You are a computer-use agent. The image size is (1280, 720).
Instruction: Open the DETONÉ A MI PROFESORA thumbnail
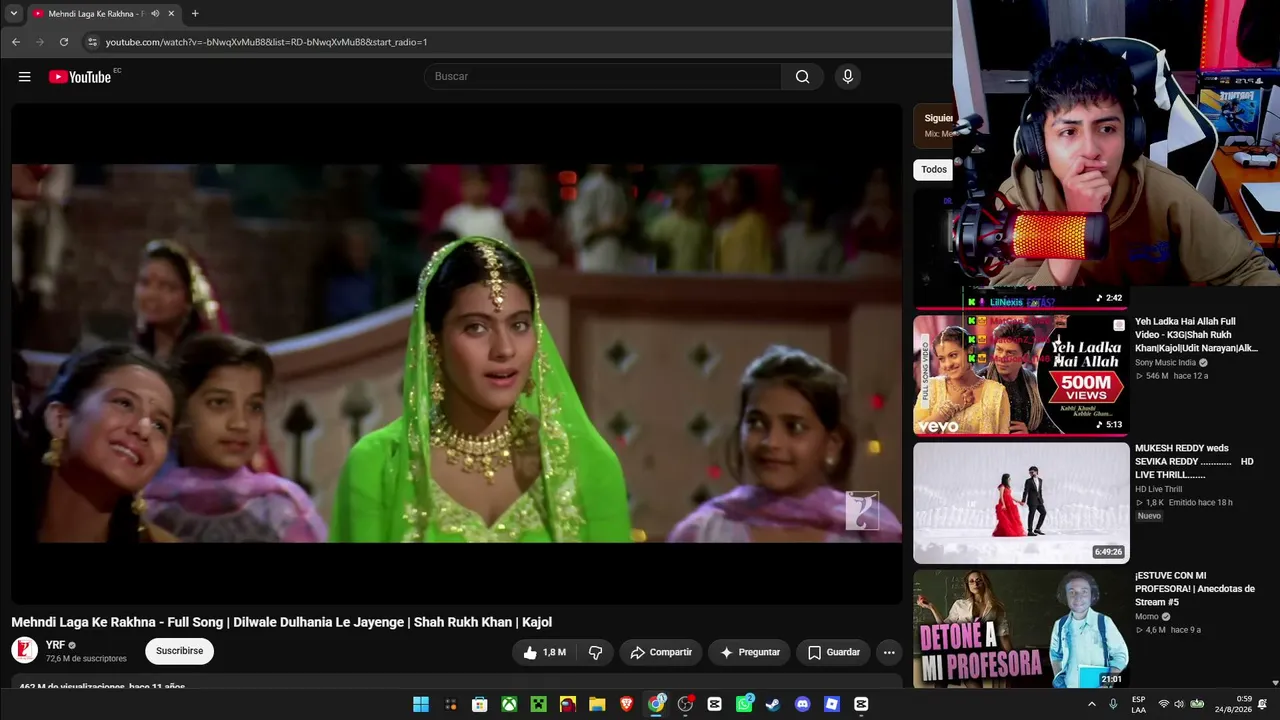coord(1021,629)
